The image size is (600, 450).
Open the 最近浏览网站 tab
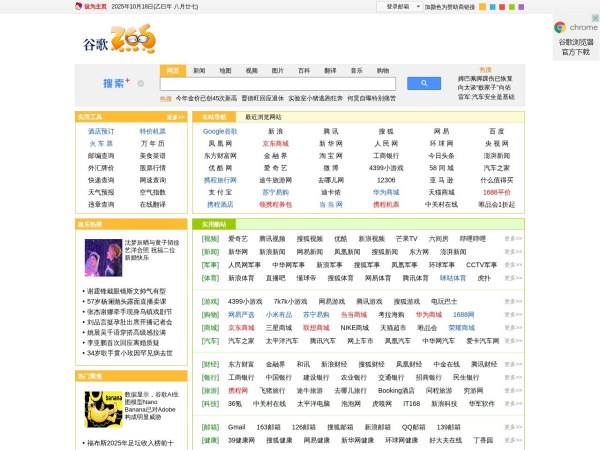[263, 117]
